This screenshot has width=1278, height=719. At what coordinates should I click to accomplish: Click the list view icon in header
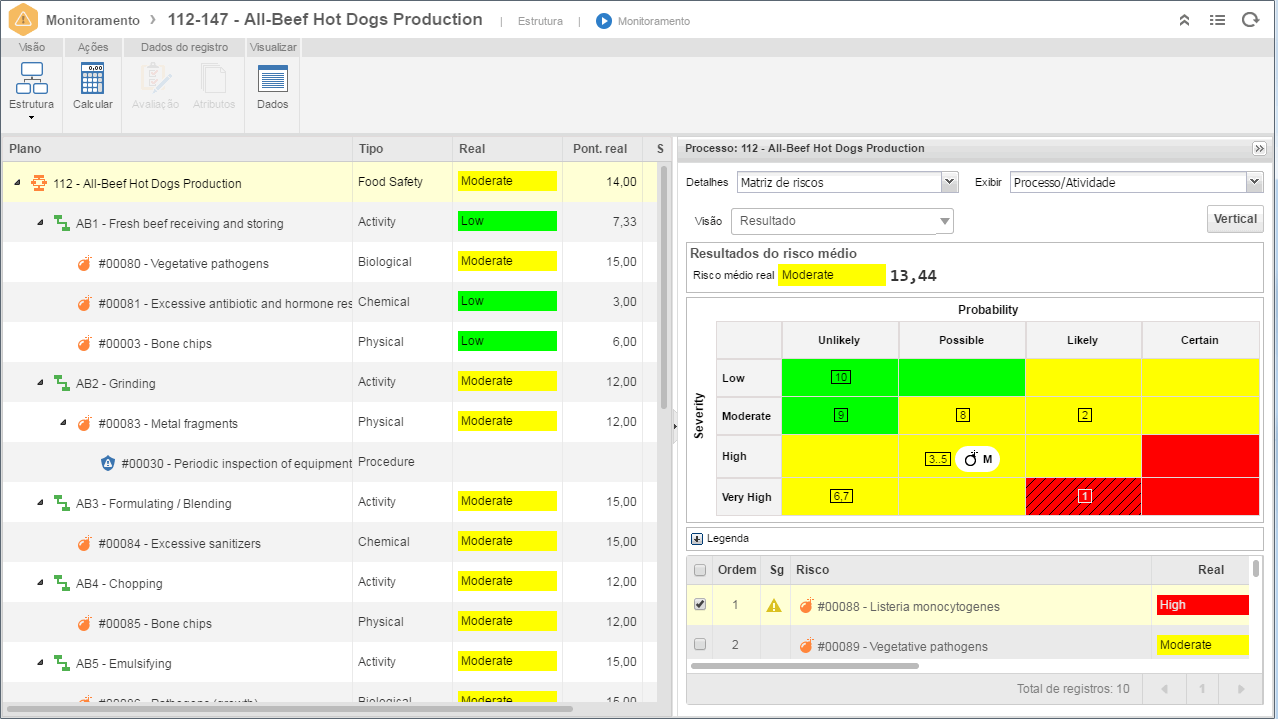[1217, 20]
